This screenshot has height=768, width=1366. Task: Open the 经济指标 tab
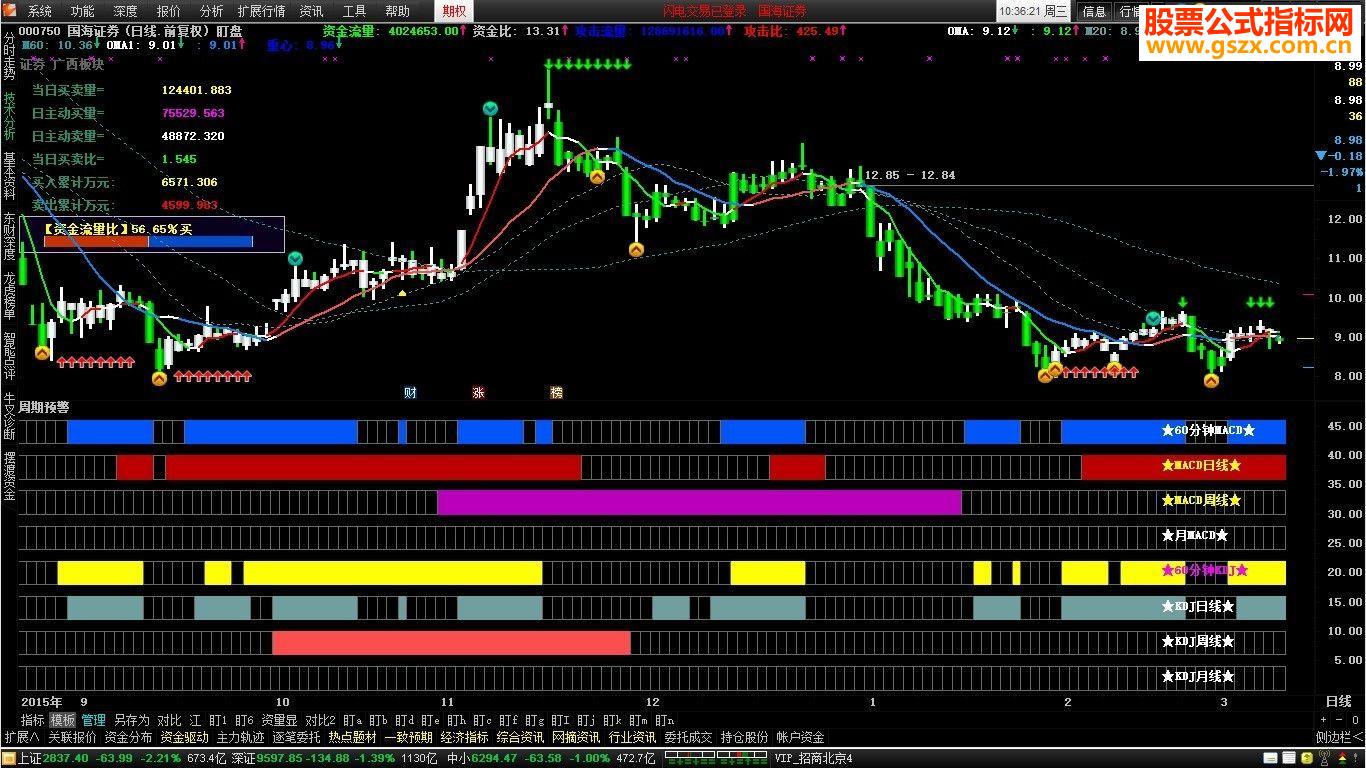coord(464,738)
